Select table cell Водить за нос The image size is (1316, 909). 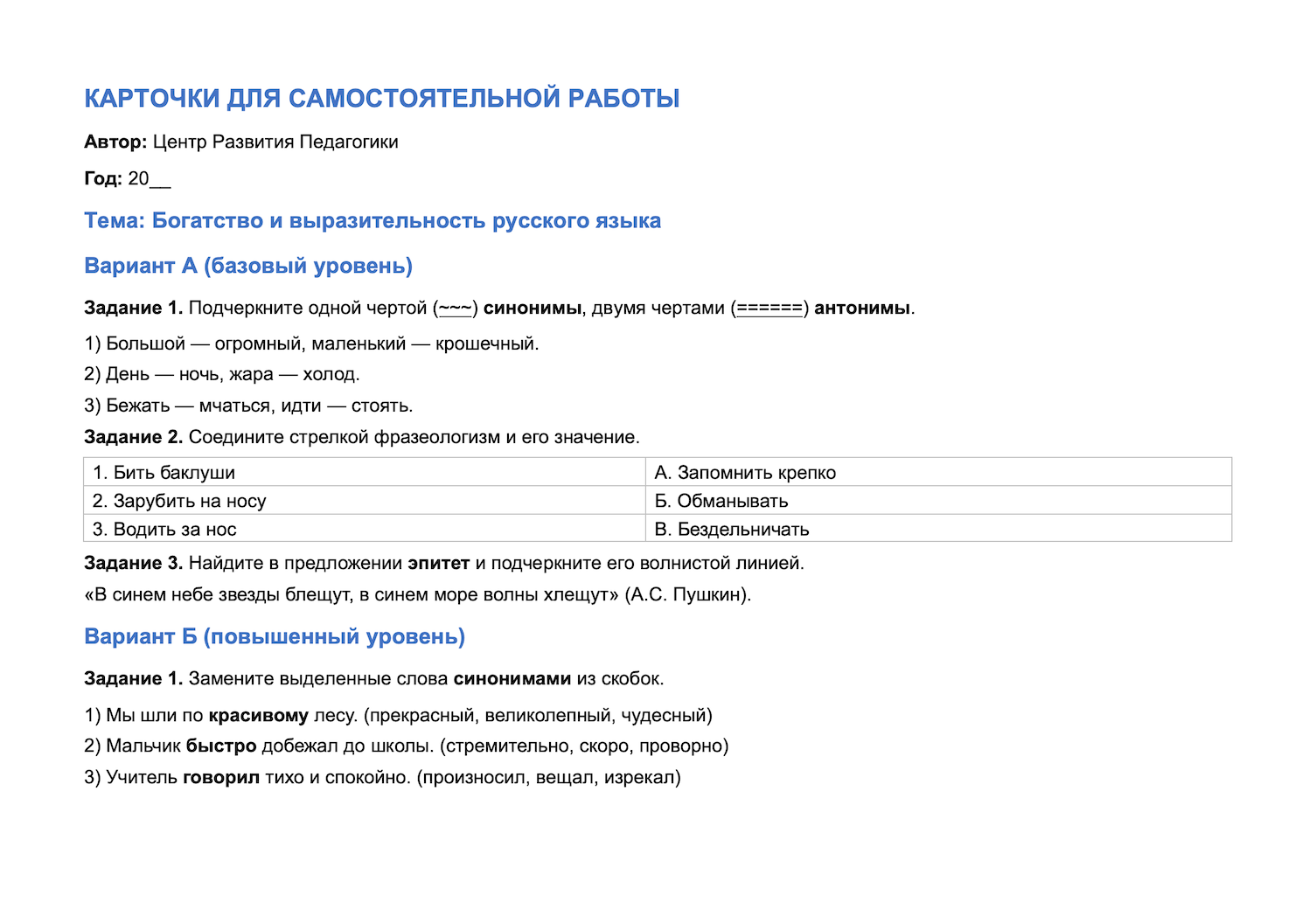(365, 529)
